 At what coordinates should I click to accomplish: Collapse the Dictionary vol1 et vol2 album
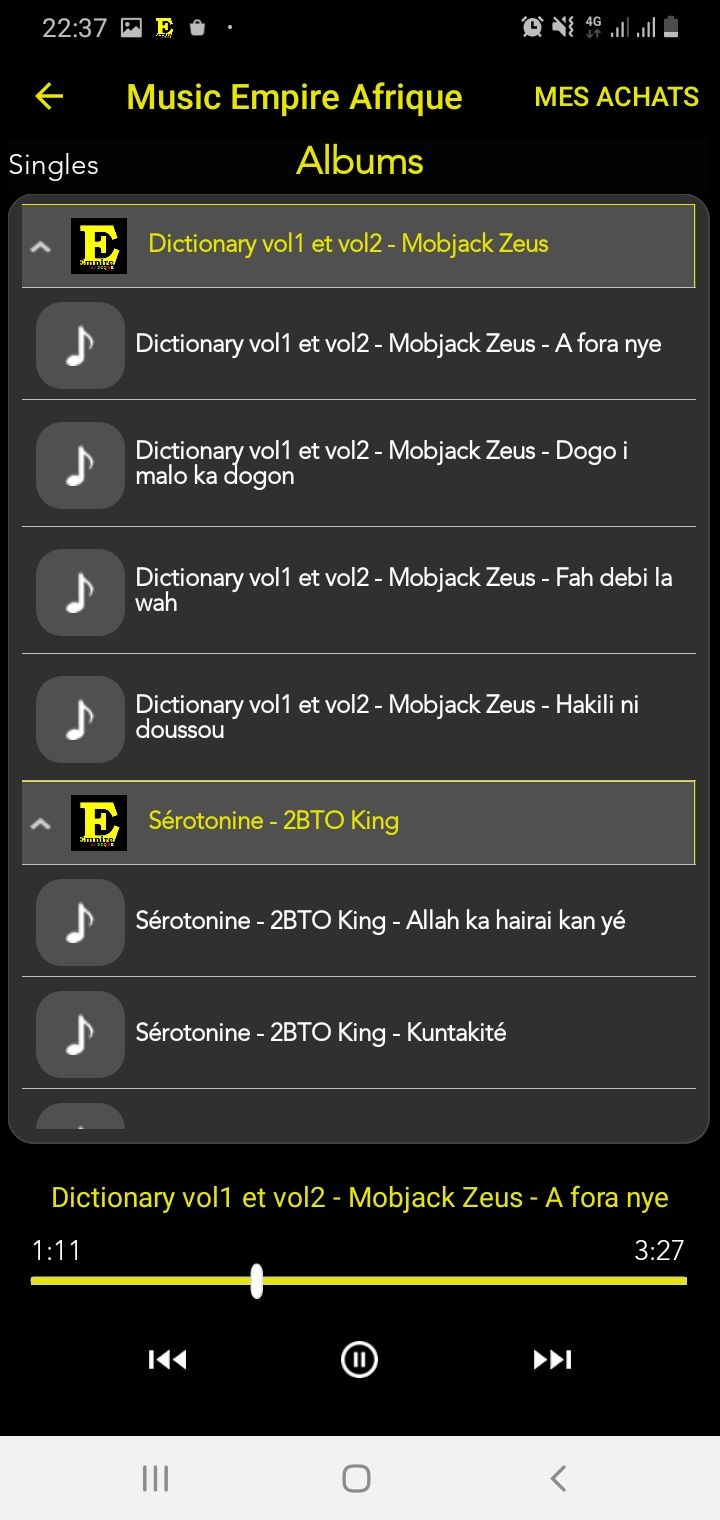click(x=41, y=246)
